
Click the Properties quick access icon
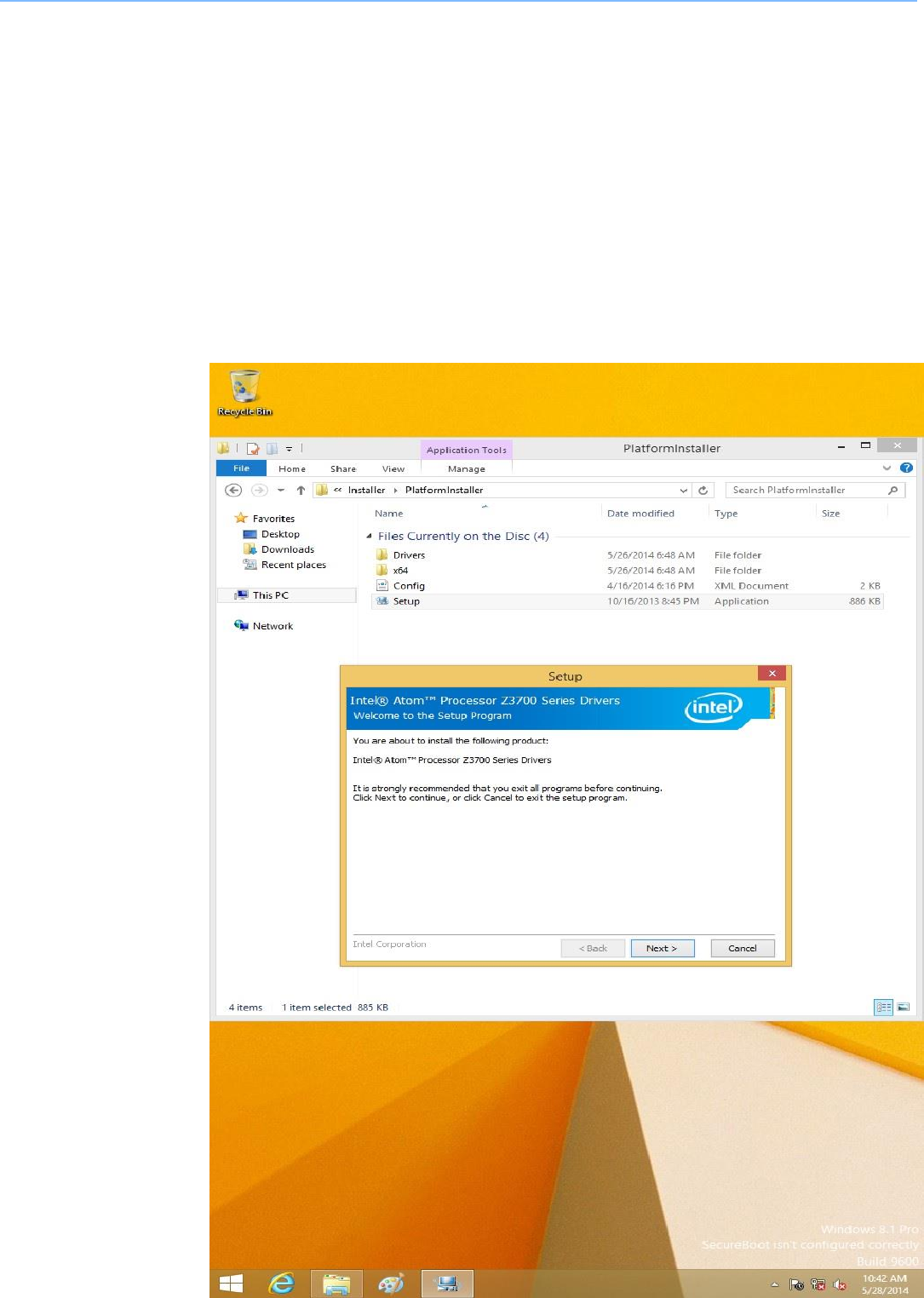(253, 448)
